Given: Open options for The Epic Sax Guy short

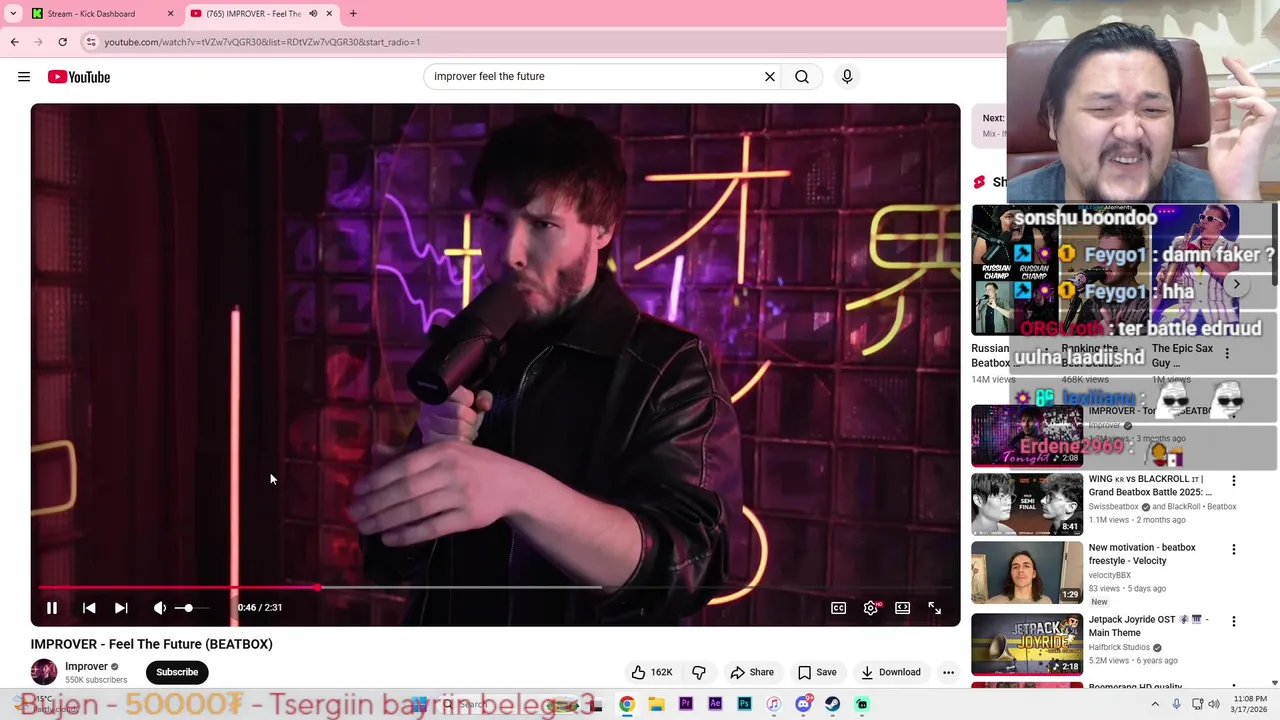Looking at the screenshot, I should click(x=1227, y=353).
